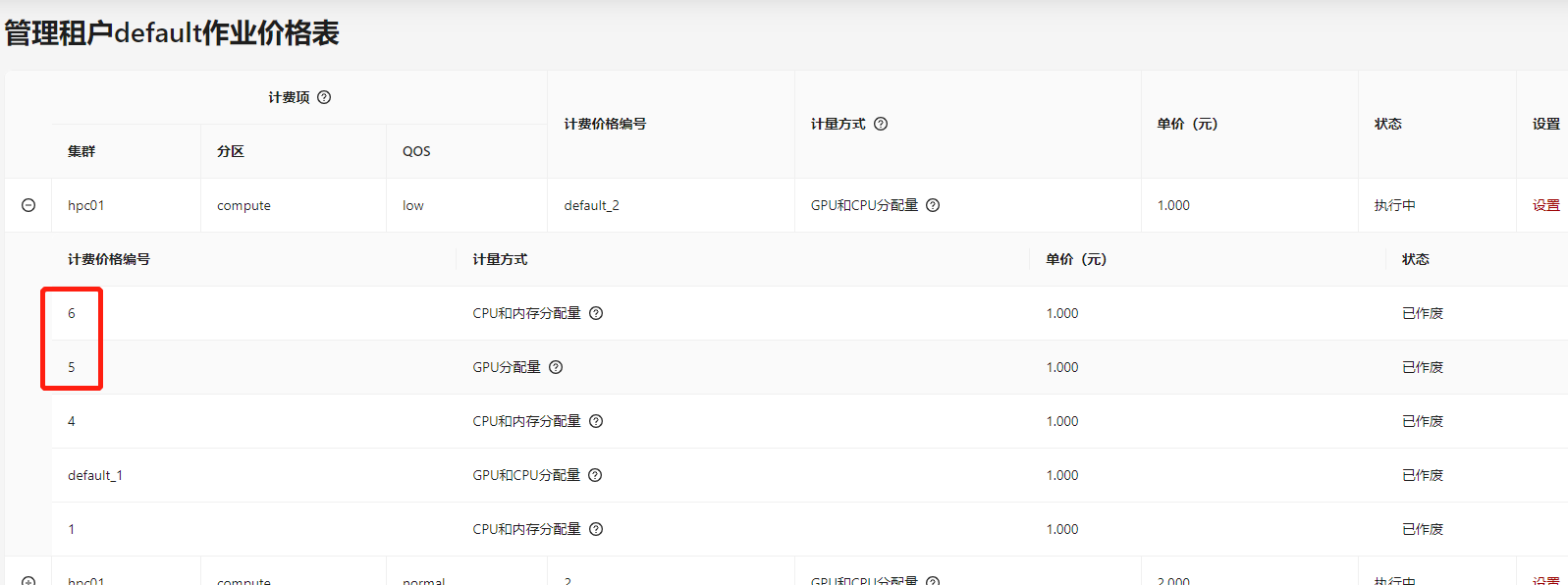This screenshot has width=1568, height=585.
Task: Click hpc01 cell in the low row
Action: pos(85,205)
